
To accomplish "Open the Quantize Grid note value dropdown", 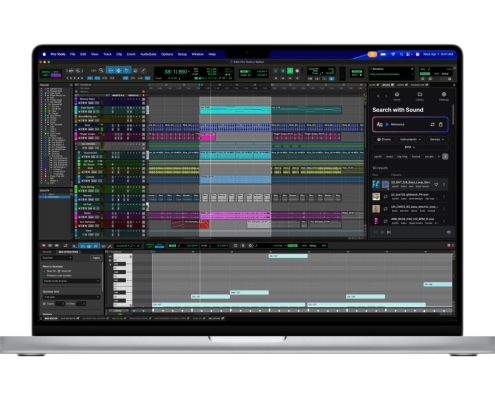I will point(71,297).
